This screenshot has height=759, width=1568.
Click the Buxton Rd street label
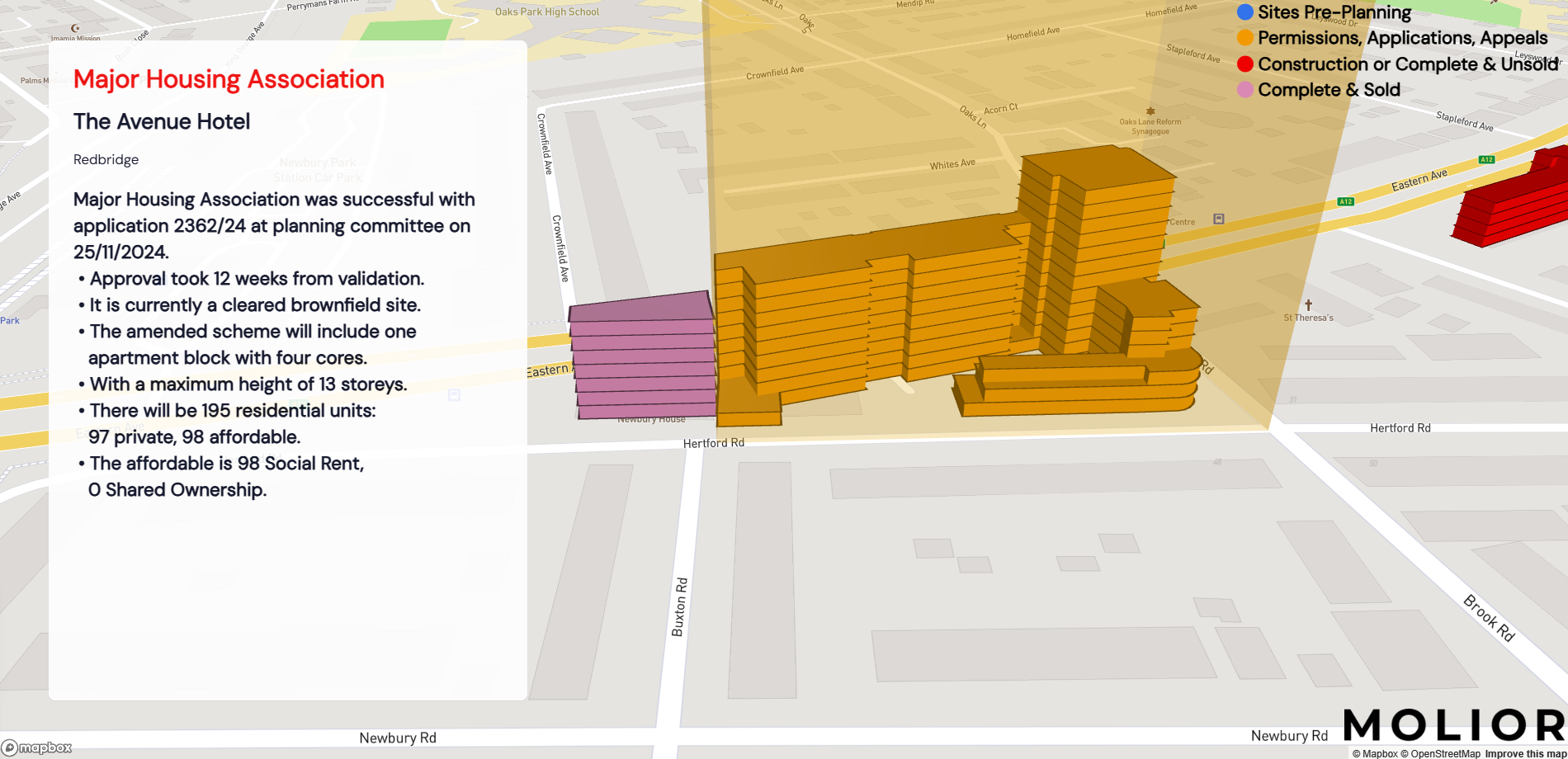pyautogui.click(x=679, y=607)
